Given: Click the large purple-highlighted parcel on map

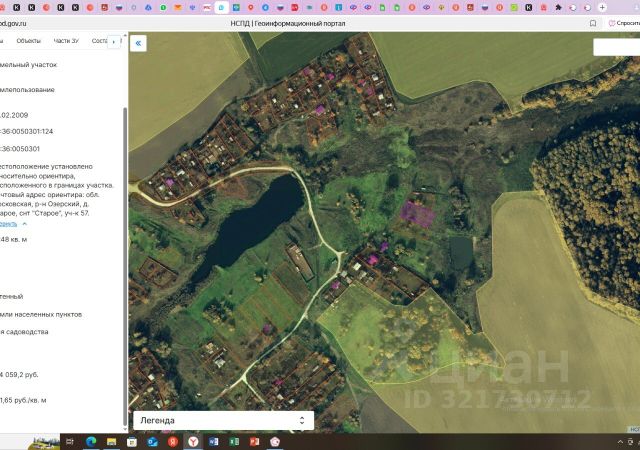Looking at the screenshot, I should pos(417,214).
